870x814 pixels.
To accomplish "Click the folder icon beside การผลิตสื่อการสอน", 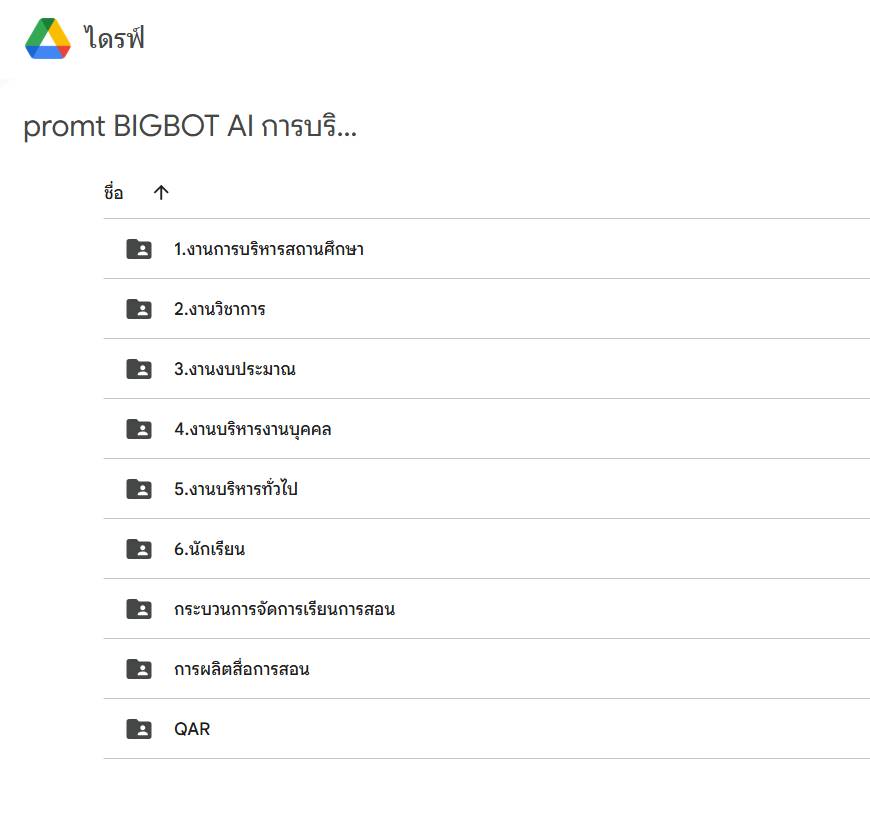I will click(139, 669).
